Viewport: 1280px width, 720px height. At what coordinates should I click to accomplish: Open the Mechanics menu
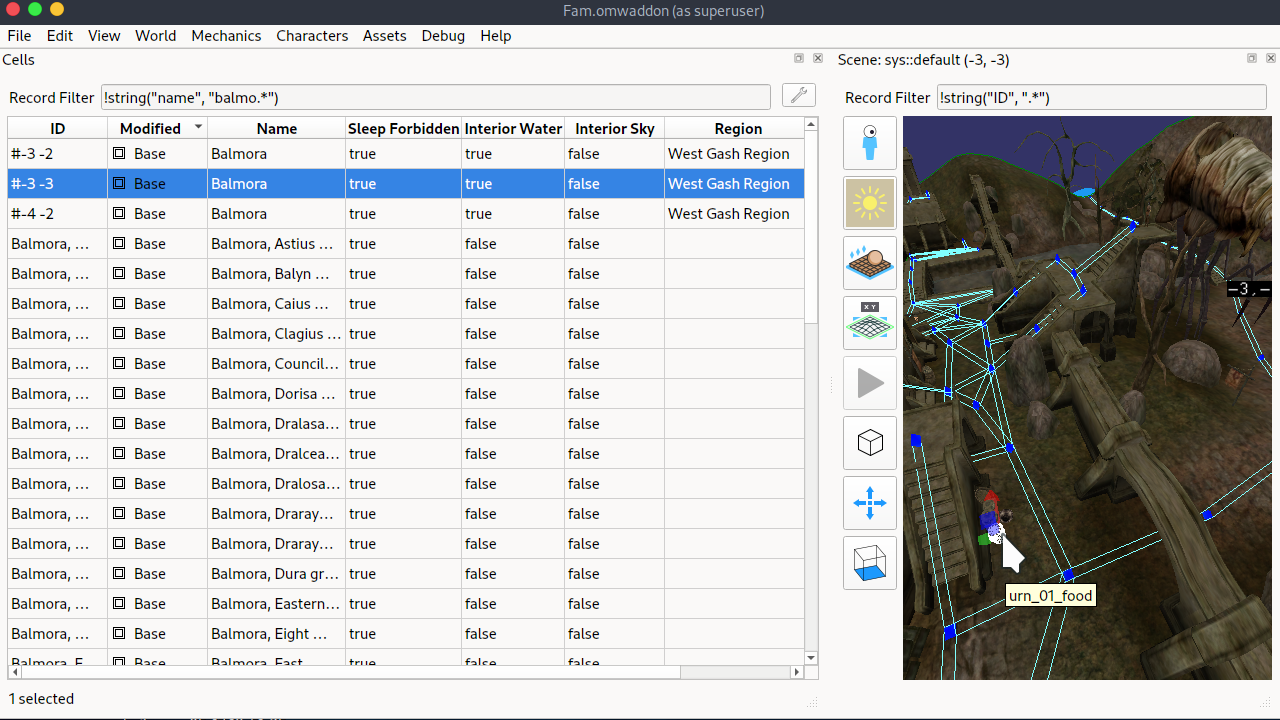(x=226, y=35)
